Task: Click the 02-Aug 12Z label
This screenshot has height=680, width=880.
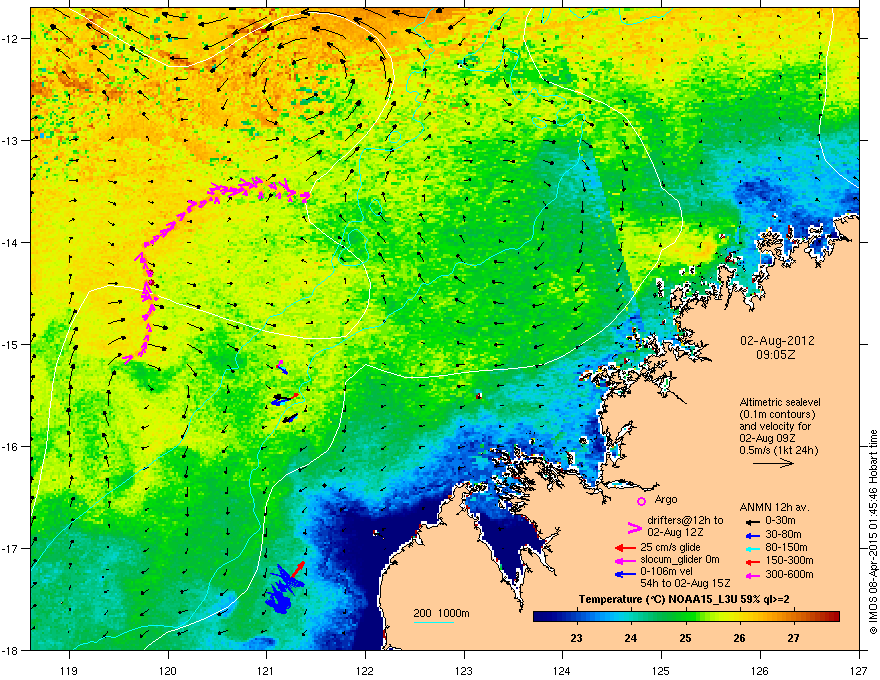Action: [x=675, y=532]
